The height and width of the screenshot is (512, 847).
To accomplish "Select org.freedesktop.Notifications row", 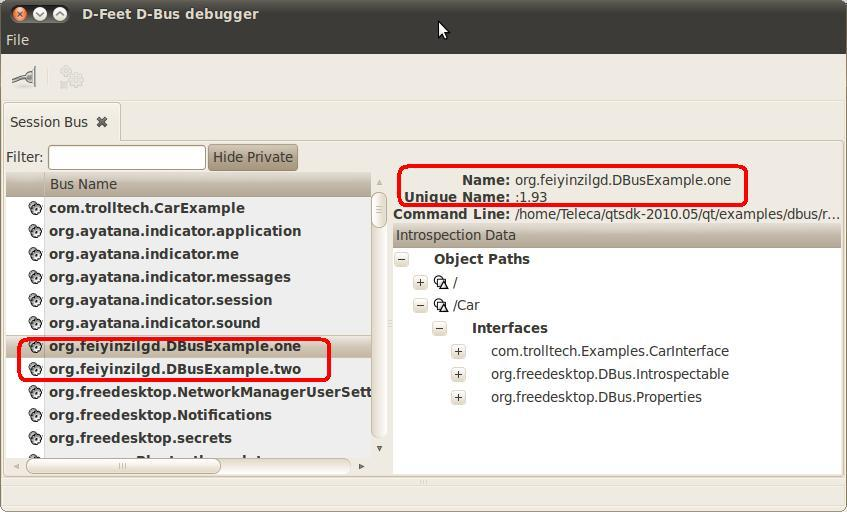I will [x=188, y=415].
